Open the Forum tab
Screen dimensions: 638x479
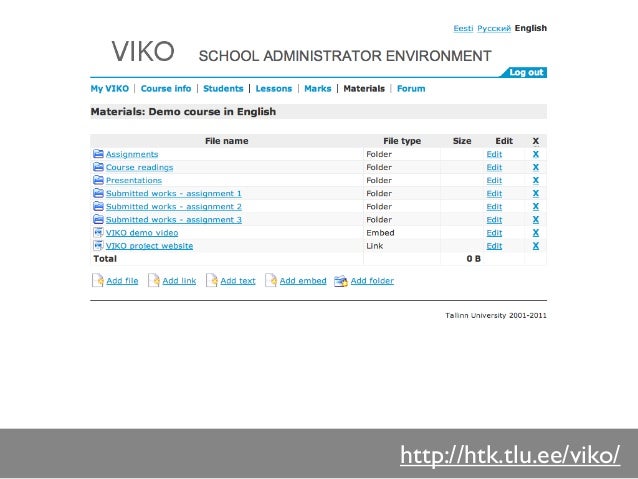click(x=411, y=88)
